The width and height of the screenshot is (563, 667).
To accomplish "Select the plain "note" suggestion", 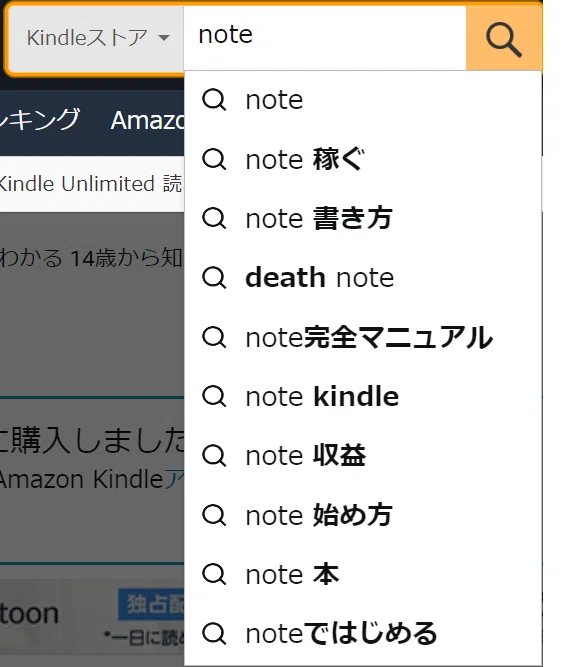I will pos(363,100).
